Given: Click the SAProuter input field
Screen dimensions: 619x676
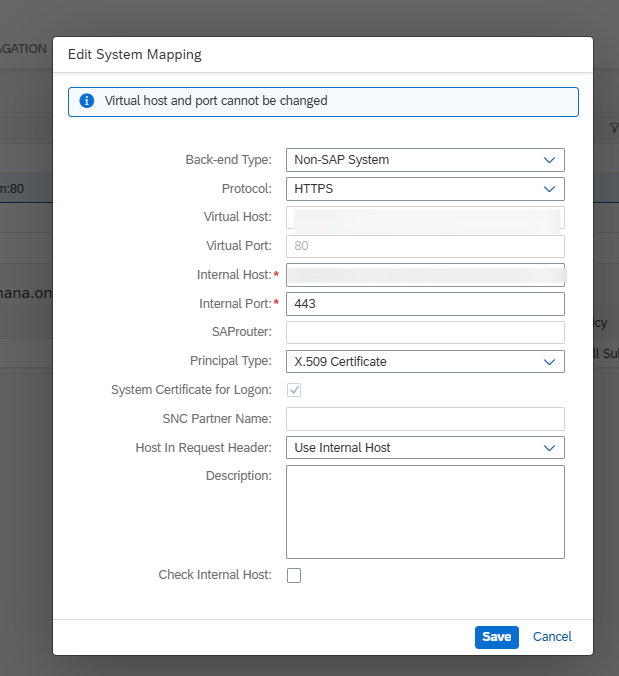Looking at the screenshot, I should tap(425, 332).
